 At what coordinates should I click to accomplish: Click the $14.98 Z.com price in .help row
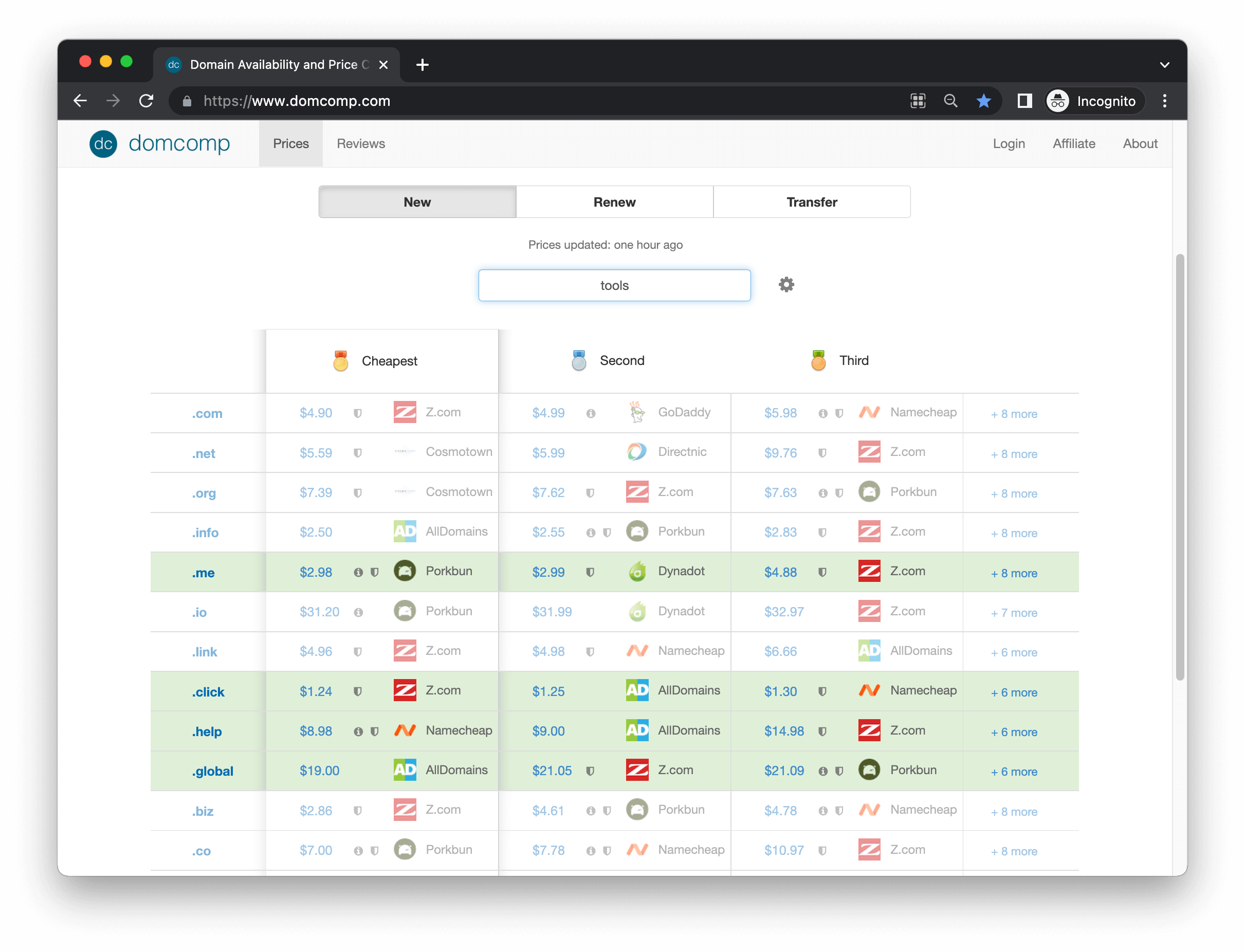pyautogui.click(x=784, y=731)
